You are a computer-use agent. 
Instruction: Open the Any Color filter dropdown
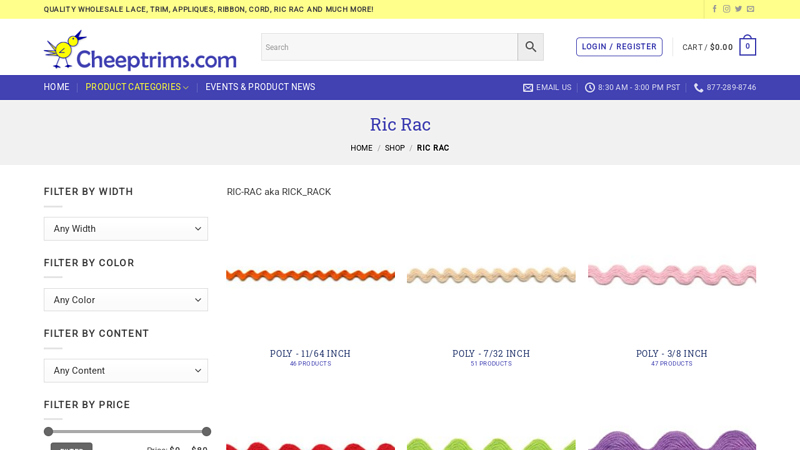click(x=126, y=300)
